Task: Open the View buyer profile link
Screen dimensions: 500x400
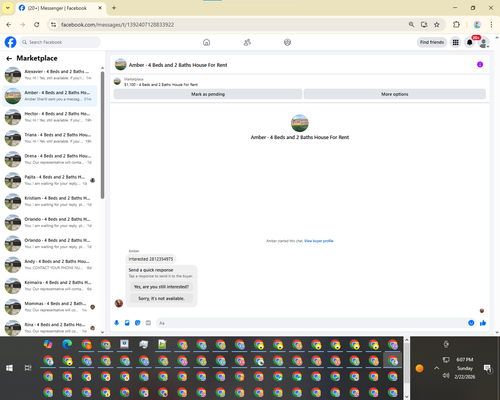Action: 319,241
